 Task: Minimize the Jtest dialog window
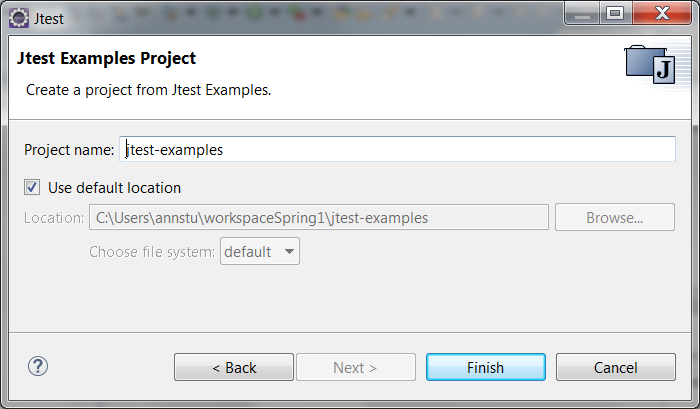(x=583, y=14)
